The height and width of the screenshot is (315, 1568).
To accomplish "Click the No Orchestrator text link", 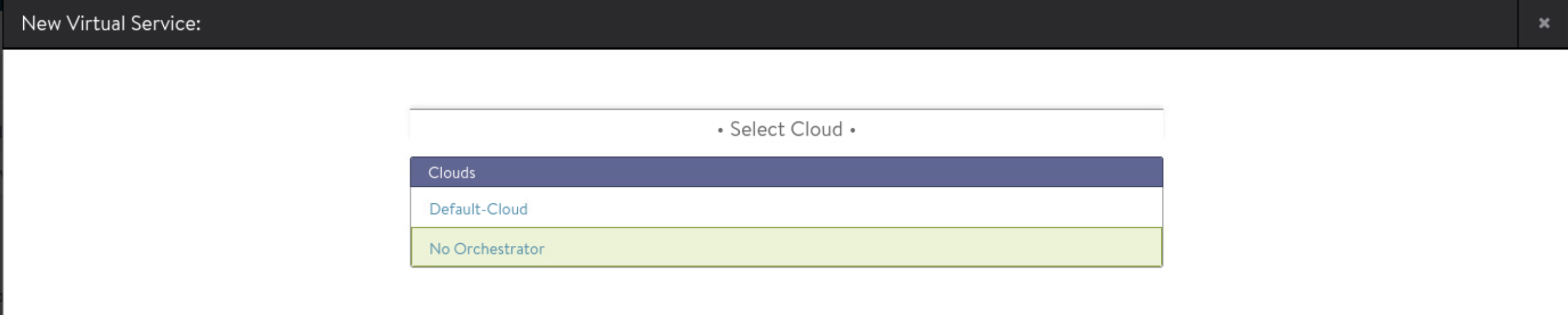I will (x=487, y=249).
